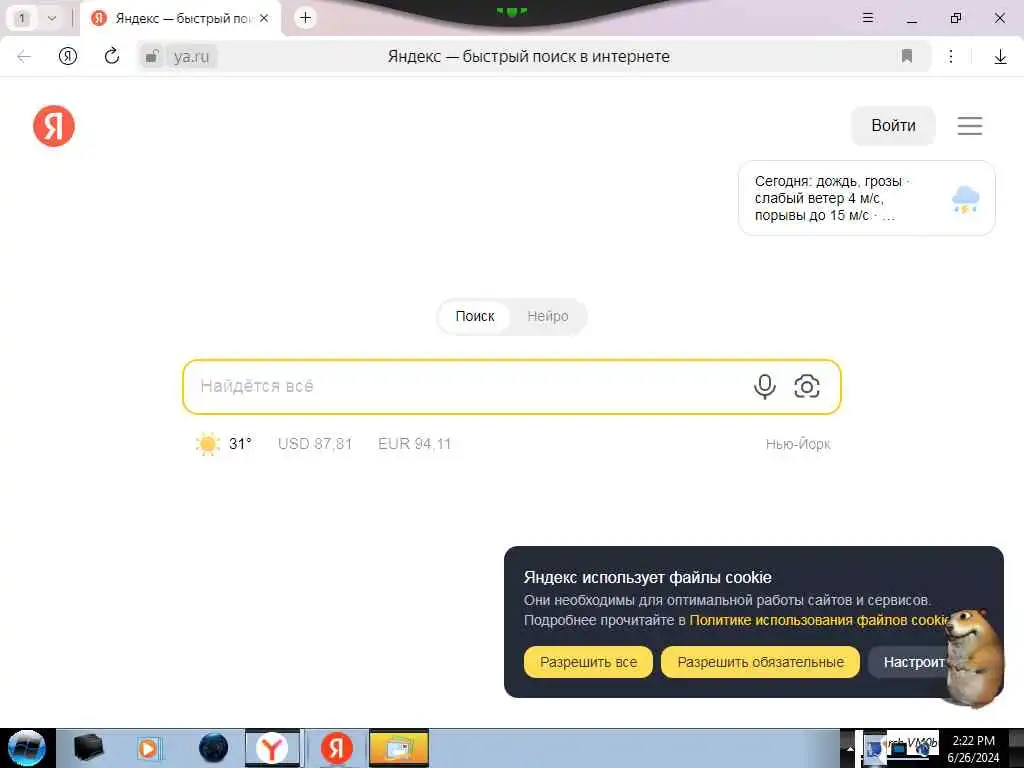Viewport: 1024px width, 768px height.
Task: Open Политике использования файлов cookie link
Action: (819, 620)
